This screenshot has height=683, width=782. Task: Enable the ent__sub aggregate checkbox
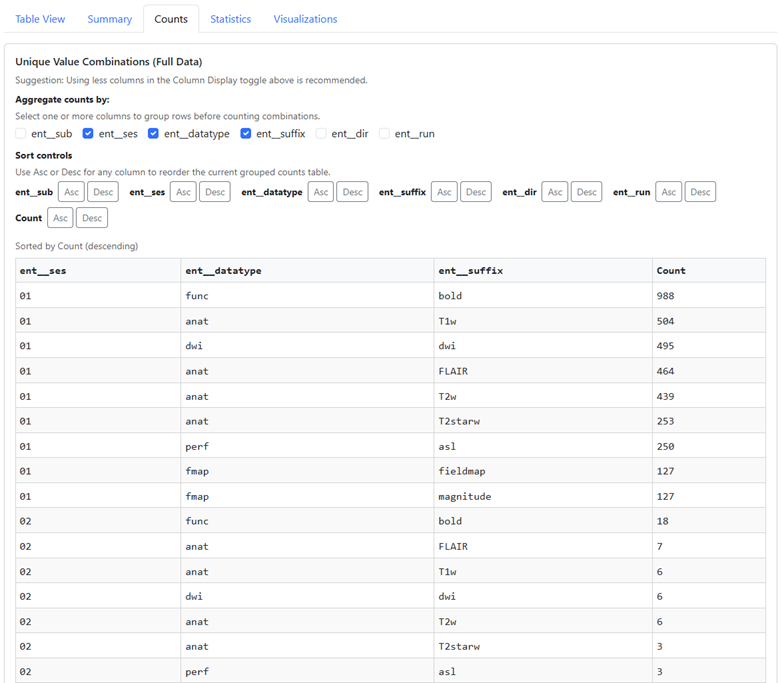click(20, 133)
